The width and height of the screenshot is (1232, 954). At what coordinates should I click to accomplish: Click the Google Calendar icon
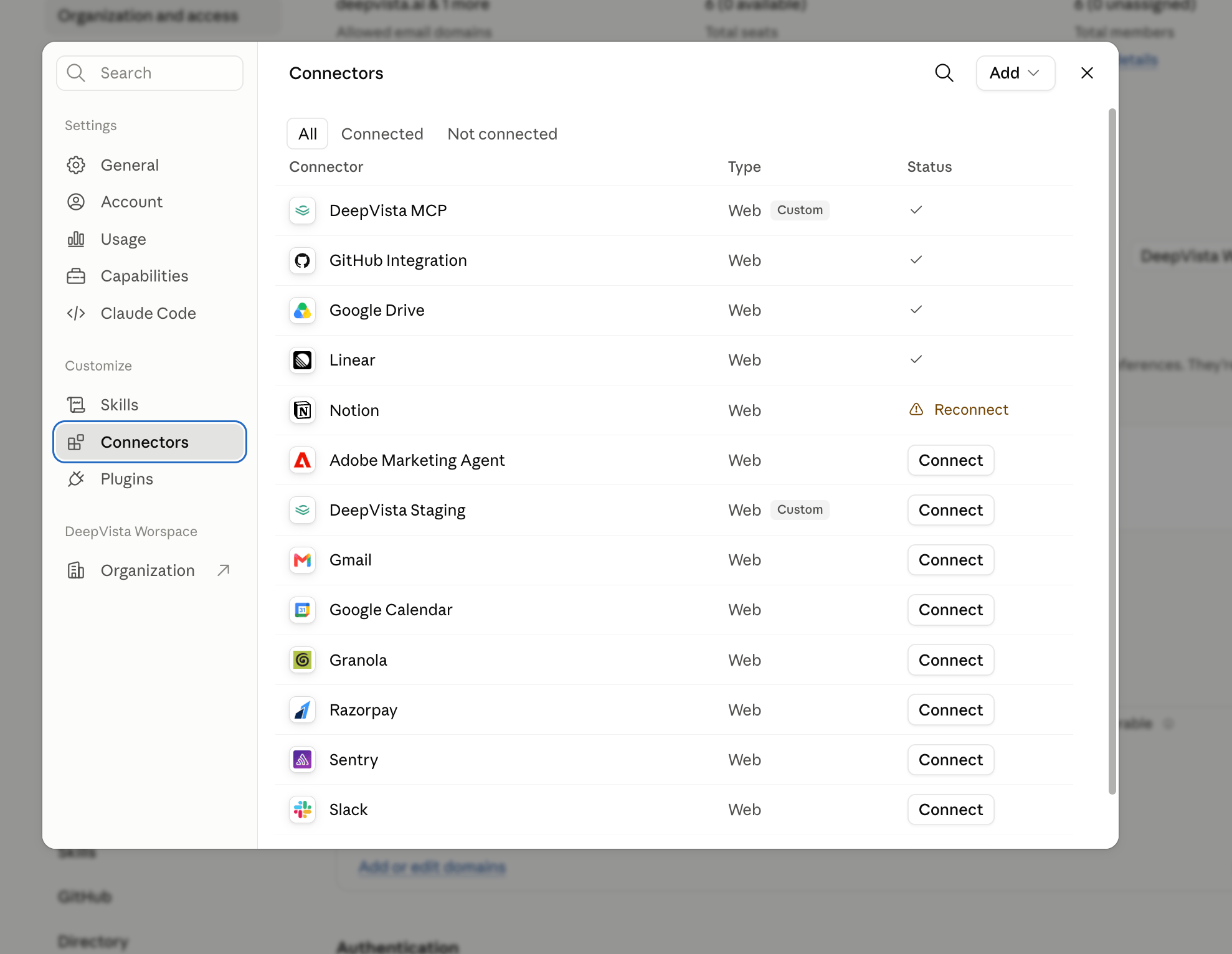[303, 610]
